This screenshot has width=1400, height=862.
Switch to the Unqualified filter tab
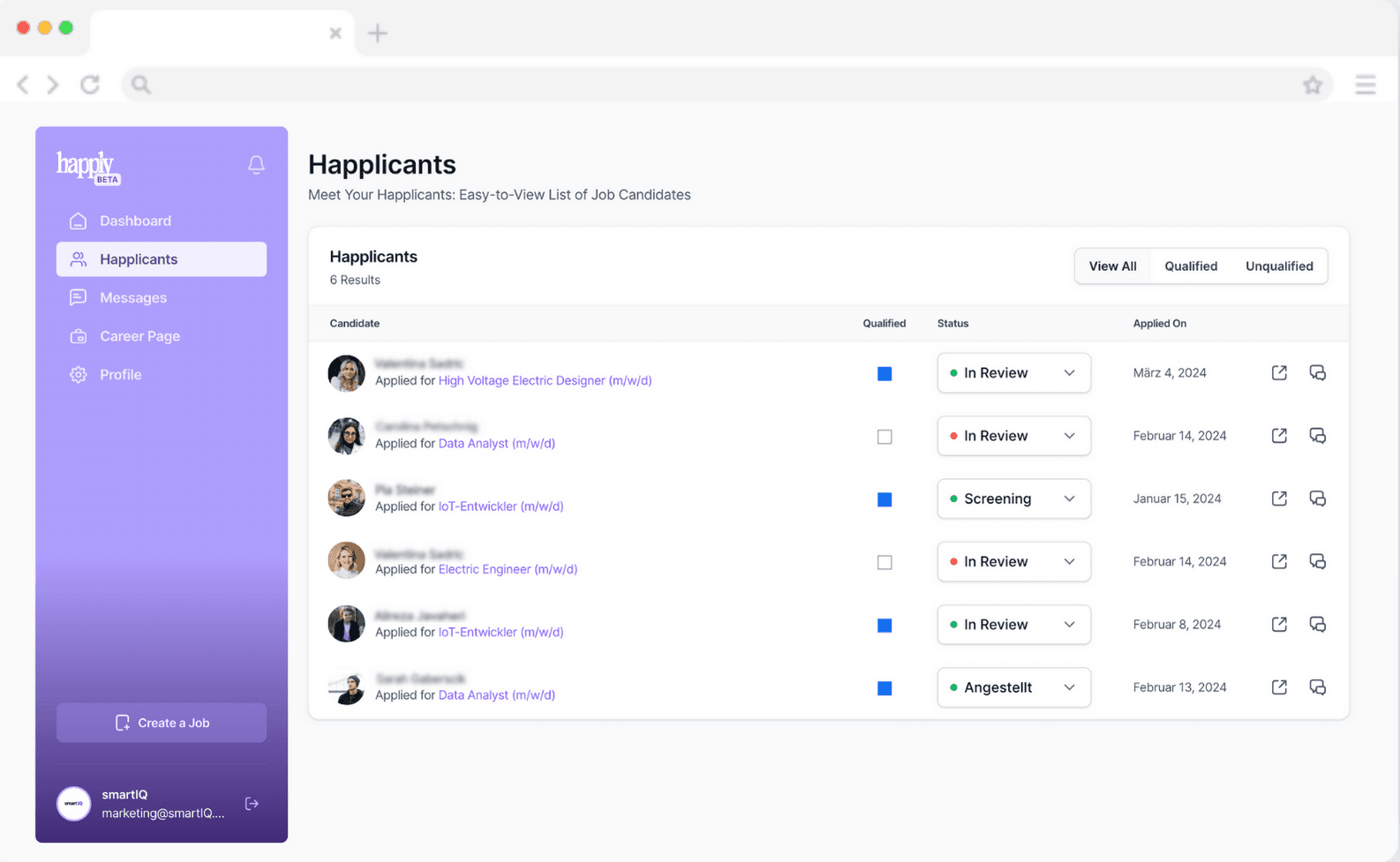(1278, 266)
